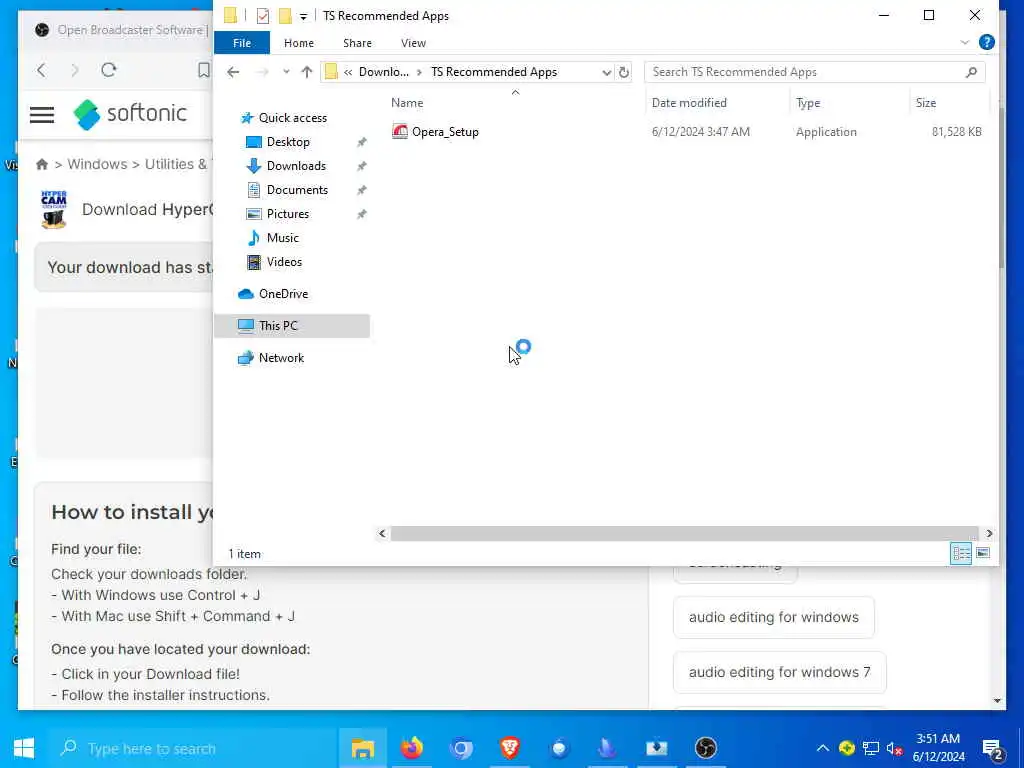
Task: Open File Explorer from taskbar
Action: tap(362, 748)
